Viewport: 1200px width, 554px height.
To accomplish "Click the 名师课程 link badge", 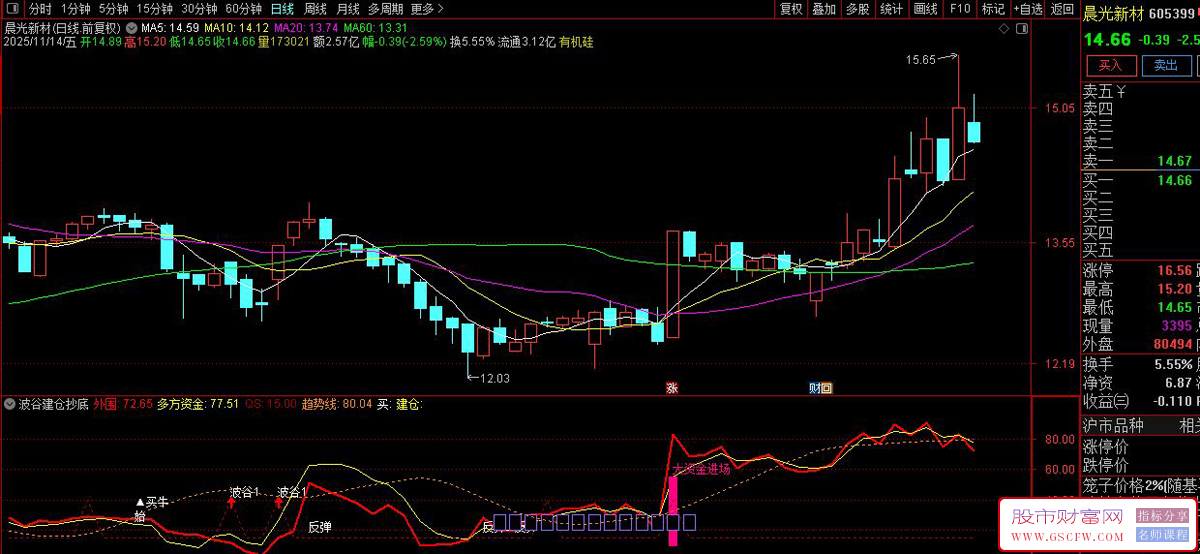I will click(x=1162, y=535).
